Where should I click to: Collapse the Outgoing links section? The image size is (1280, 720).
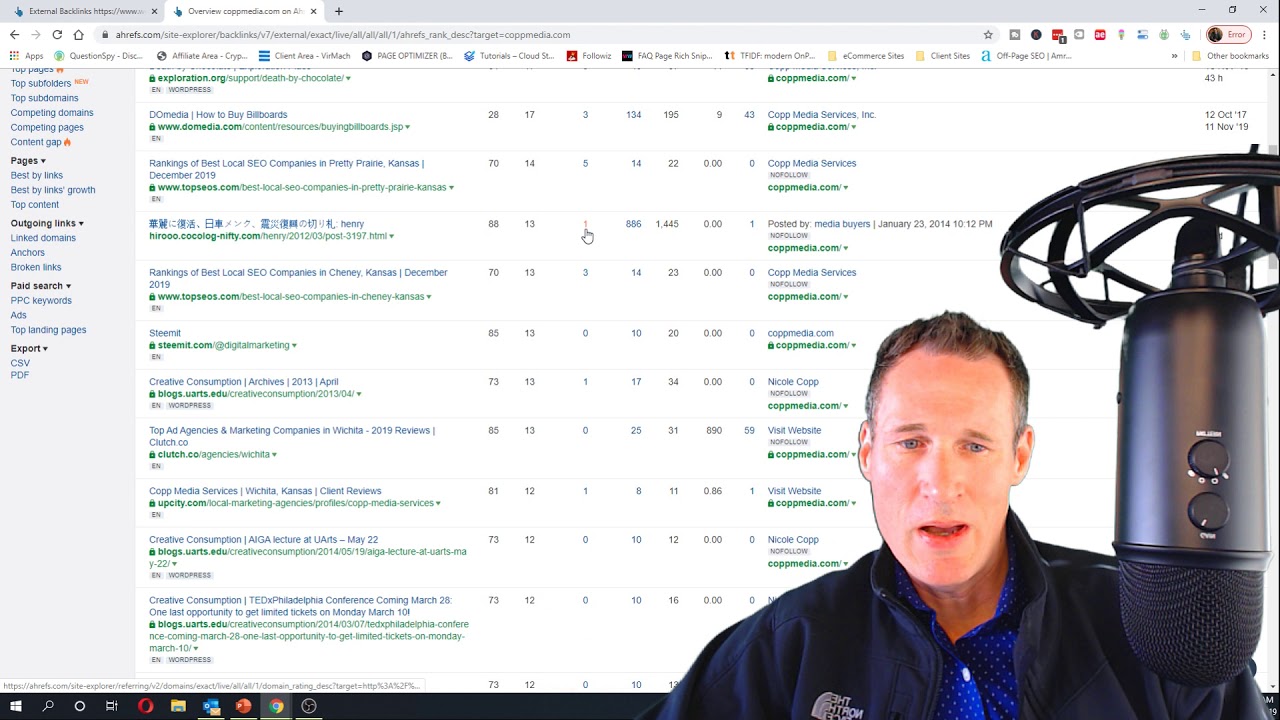tap(47, 224)
